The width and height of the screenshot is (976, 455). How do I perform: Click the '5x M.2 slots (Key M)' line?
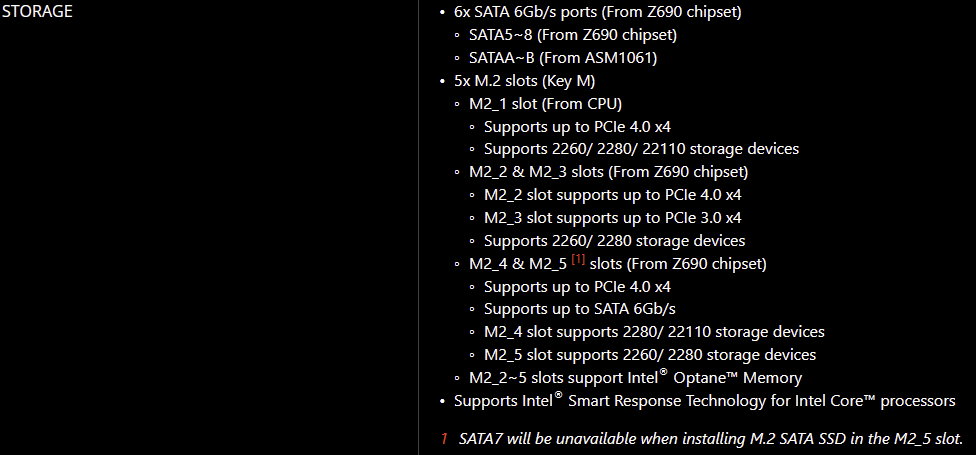525,81
